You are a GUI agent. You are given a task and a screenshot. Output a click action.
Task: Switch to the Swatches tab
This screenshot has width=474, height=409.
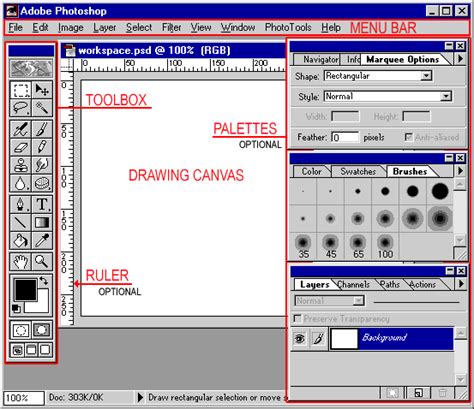pyautogui.click(x=358, y=171)
